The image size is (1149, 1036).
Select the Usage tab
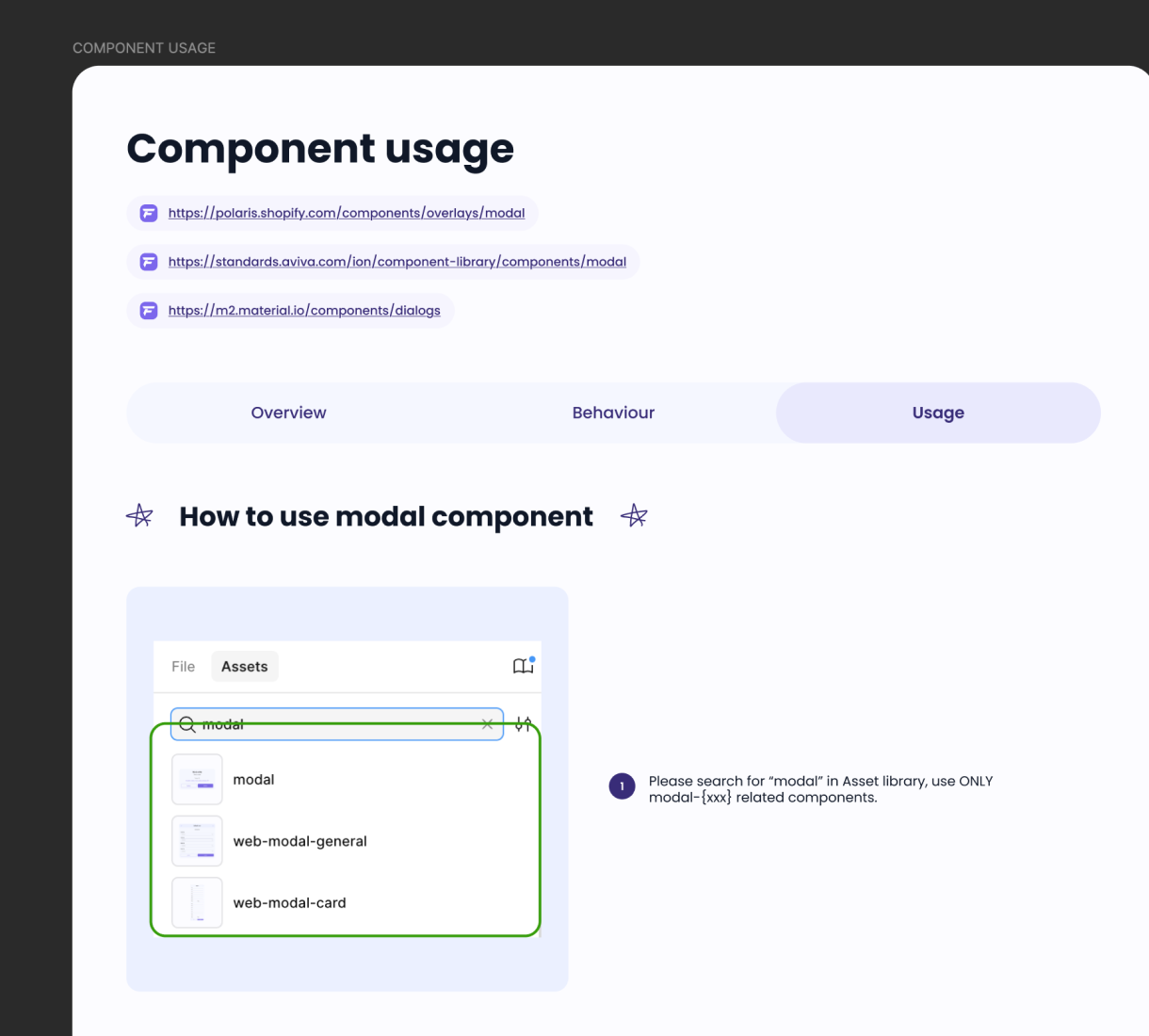click(938, 413)
